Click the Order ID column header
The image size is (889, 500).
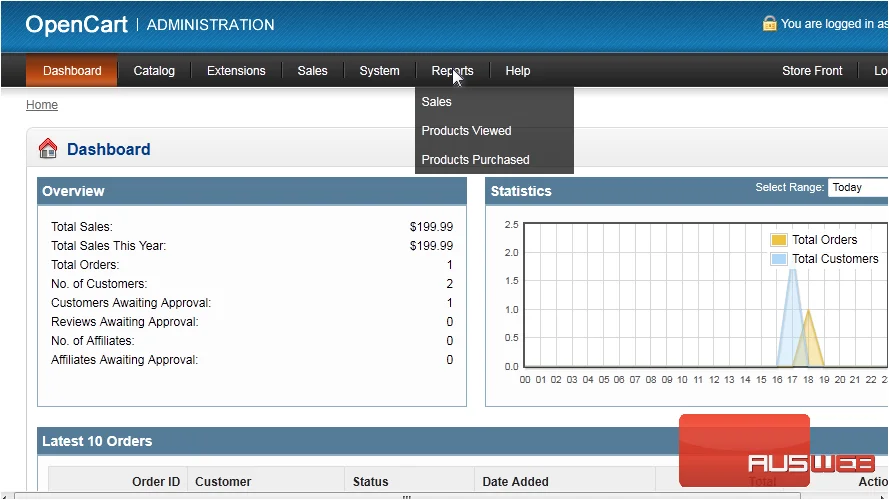[x=156, y=482]
